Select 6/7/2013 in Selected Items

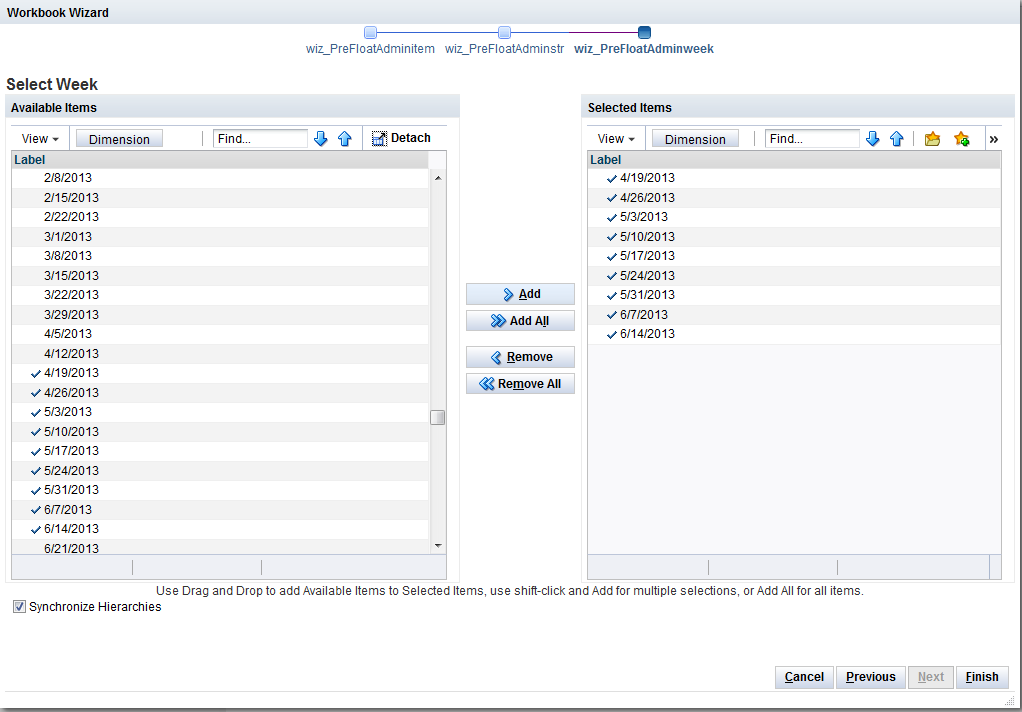point(794,315)
